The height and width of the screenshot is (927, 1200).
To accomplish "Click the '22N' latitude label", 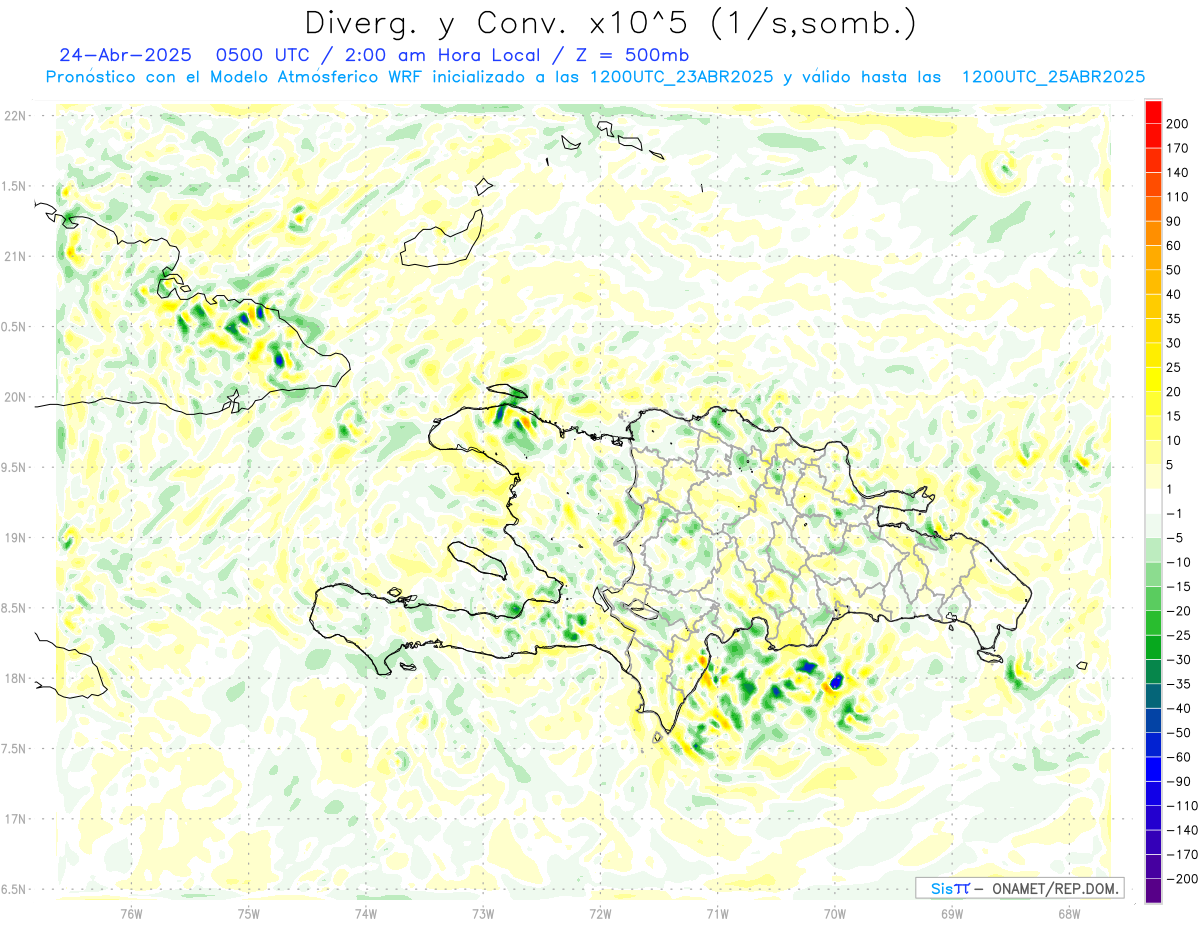I will (x=14, y=116).
